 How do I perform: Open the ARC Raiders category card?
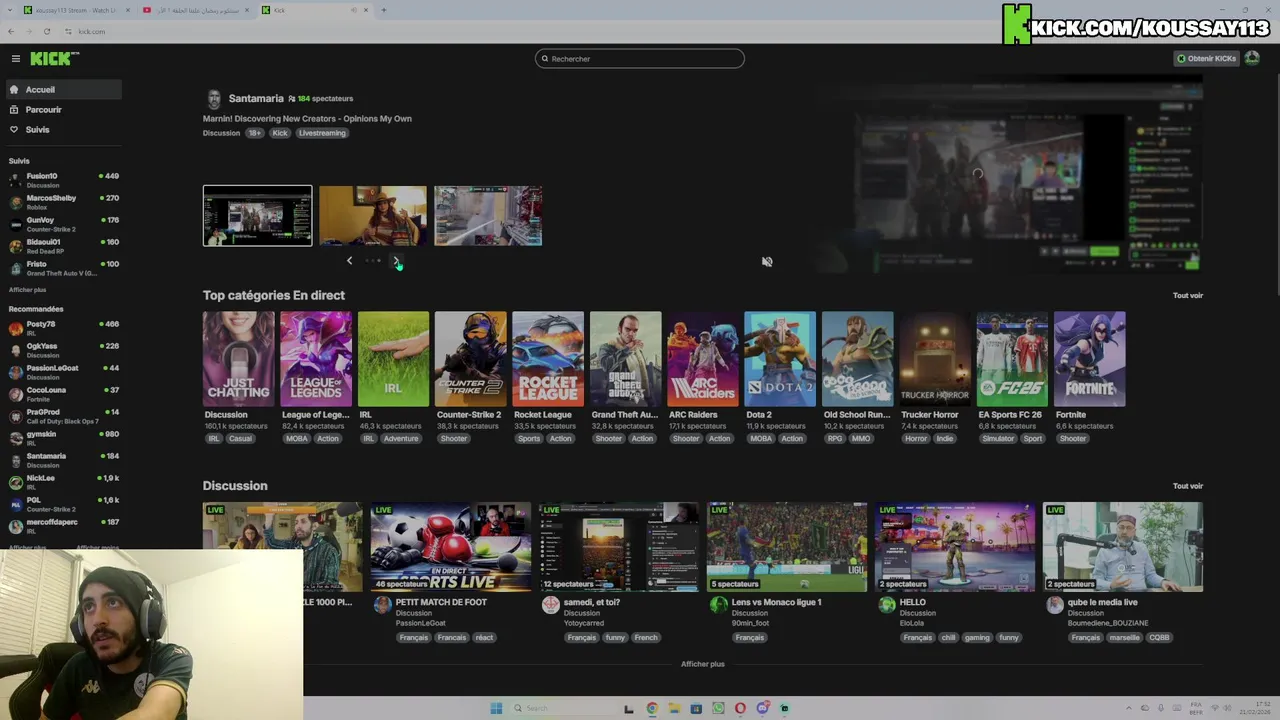point(703,359)
